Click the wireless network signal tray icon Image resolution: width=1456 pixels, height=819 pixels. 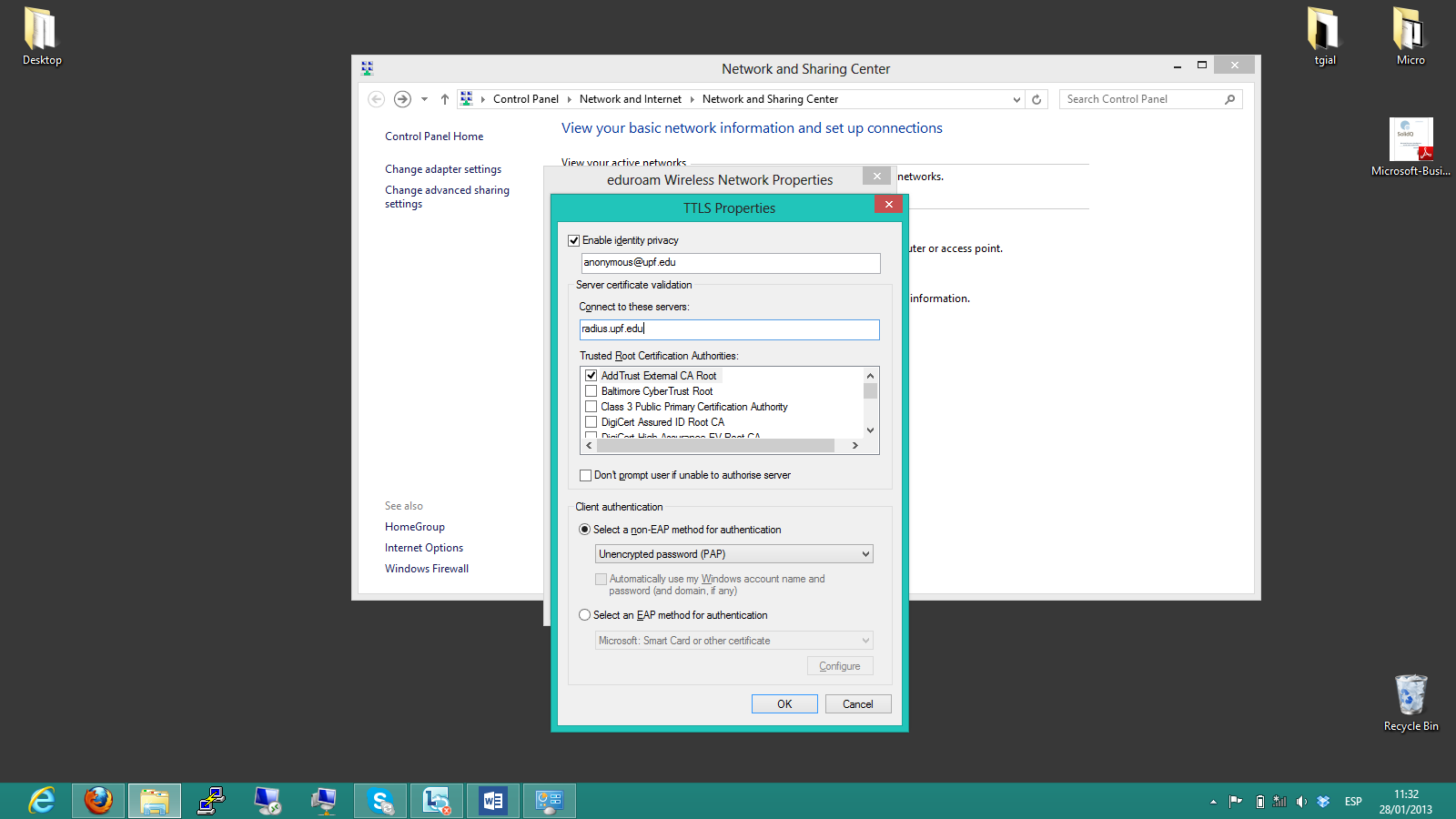pyautogui.click(x=1279, y=802)
